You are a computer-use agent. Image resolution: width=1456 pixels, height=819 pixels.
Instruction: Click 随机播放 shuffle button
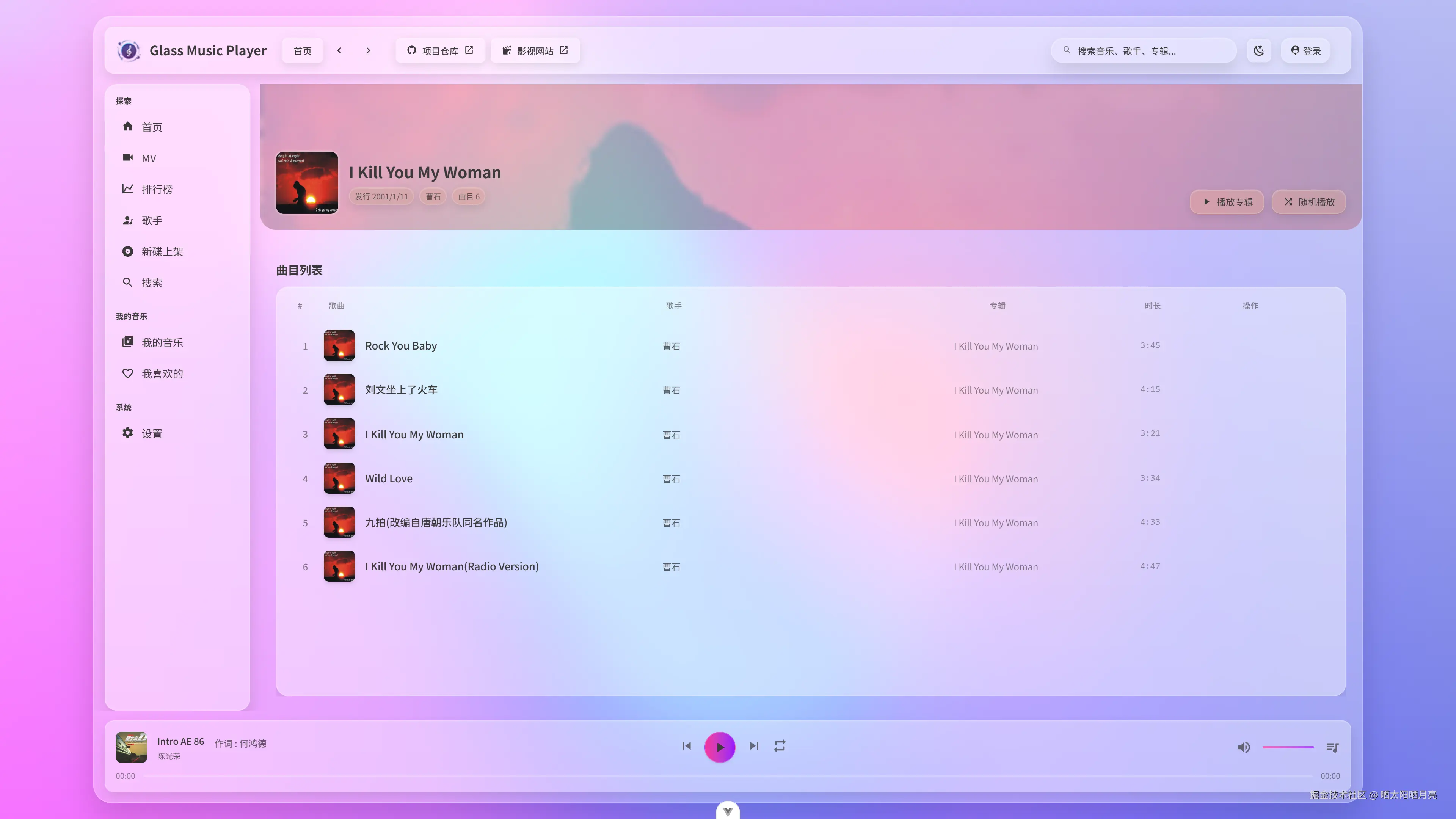[x=1309, y=202]
